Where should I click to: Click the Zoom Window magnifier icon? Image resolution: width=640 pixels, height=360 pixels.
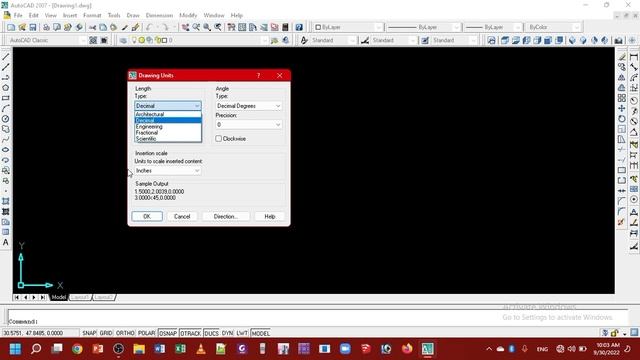207,27
